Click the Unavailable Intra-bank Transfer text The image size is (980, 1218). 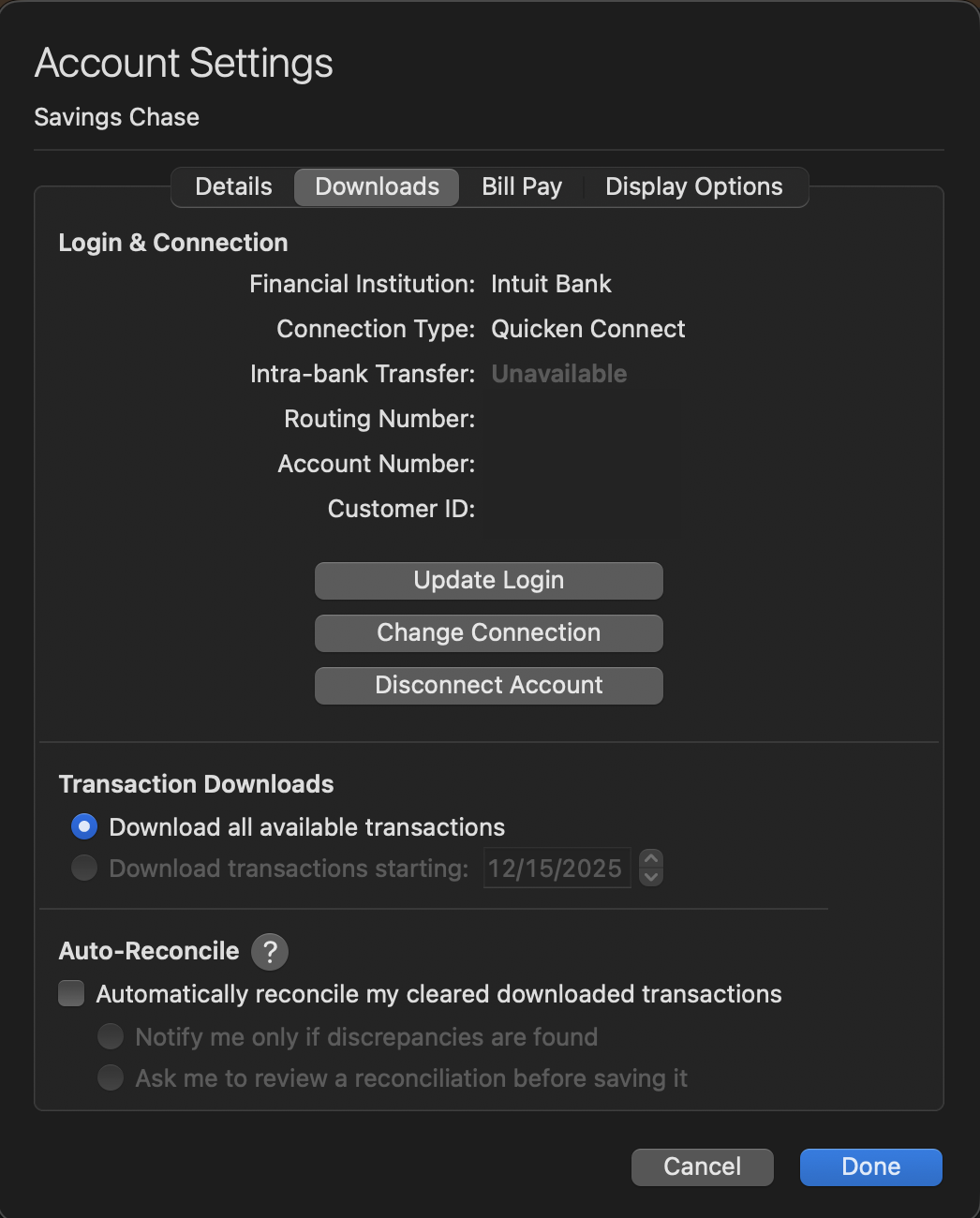pos(558,374)
